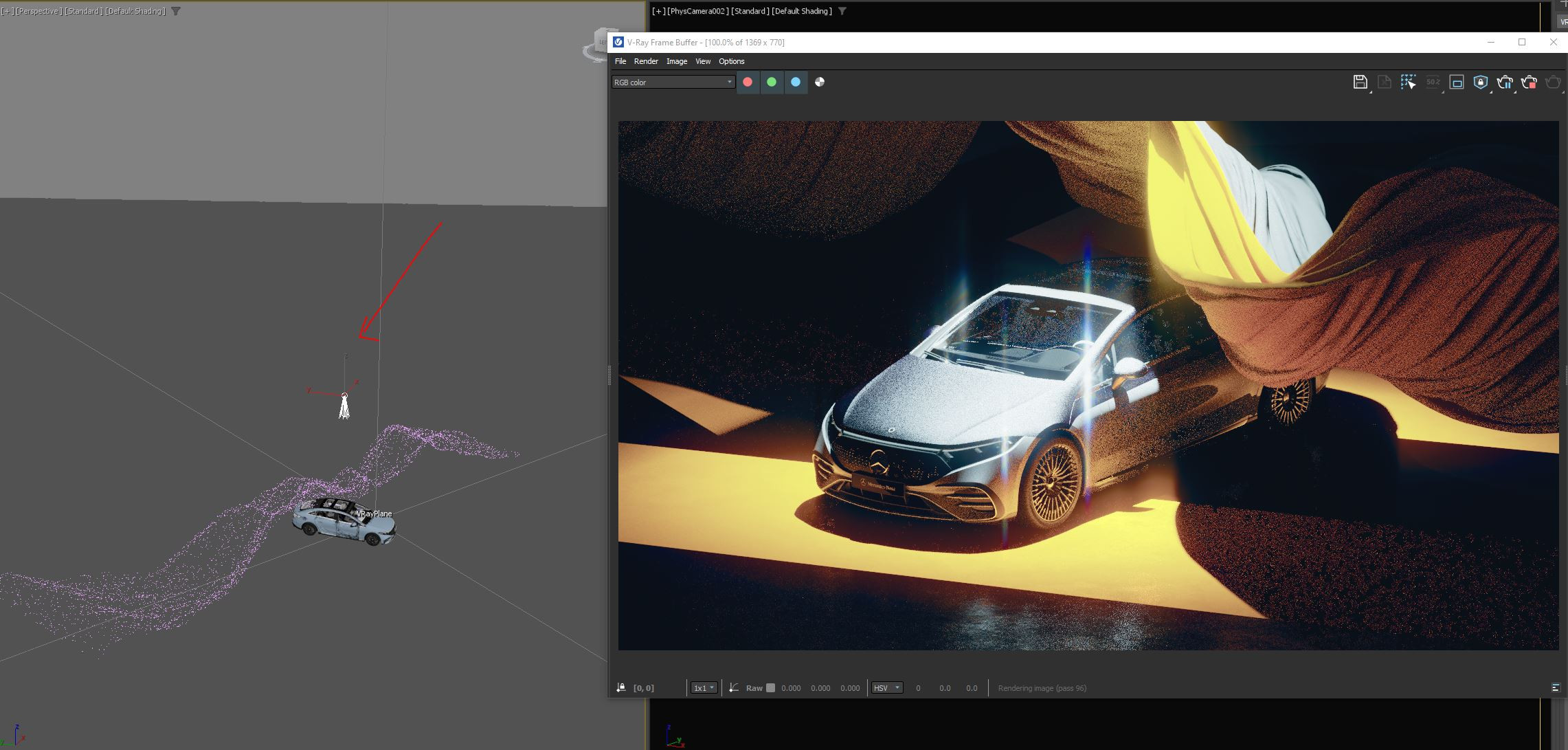
Task: Open the Render menu
Action: (646, 61)
